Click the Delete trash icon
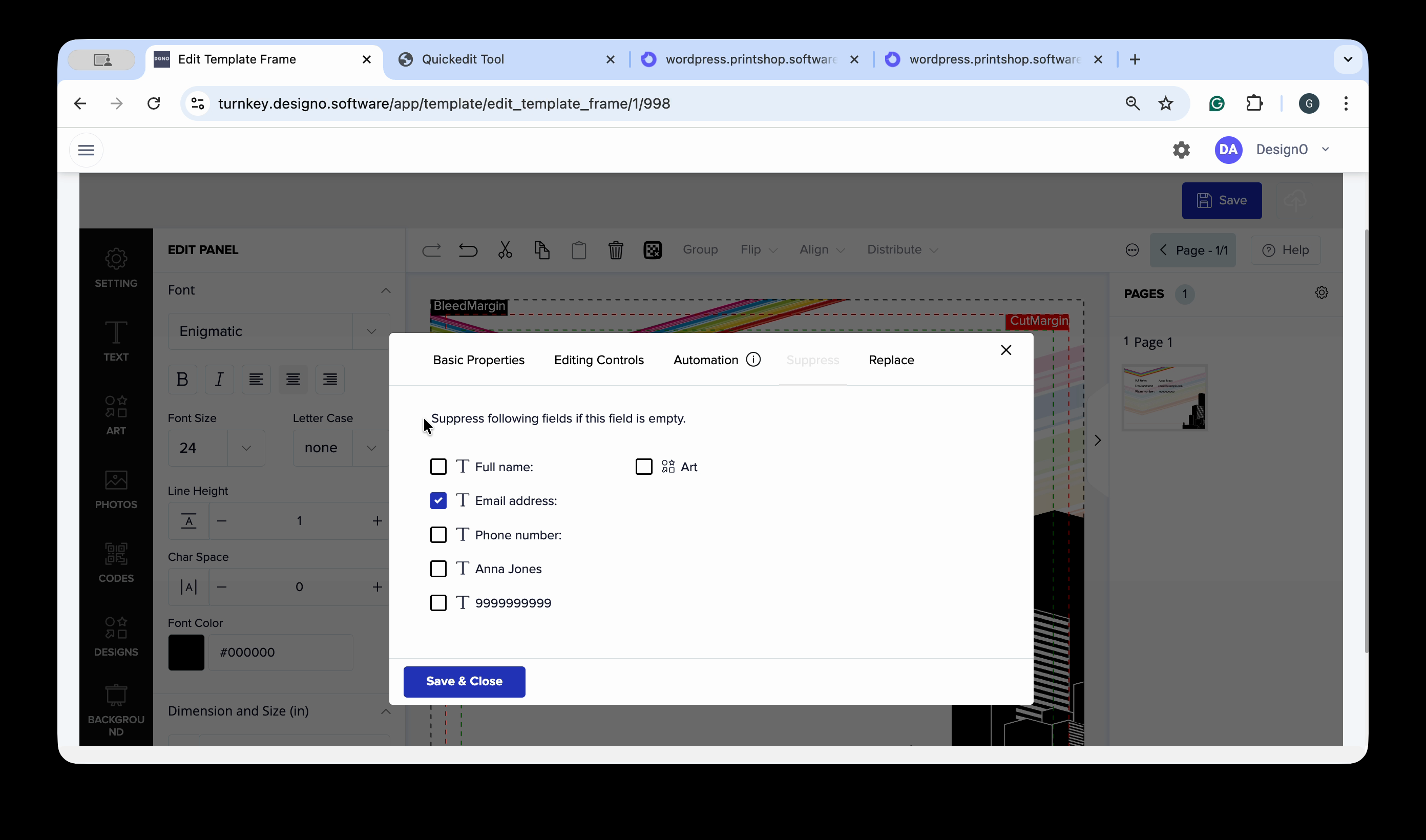 coord(615,249)
